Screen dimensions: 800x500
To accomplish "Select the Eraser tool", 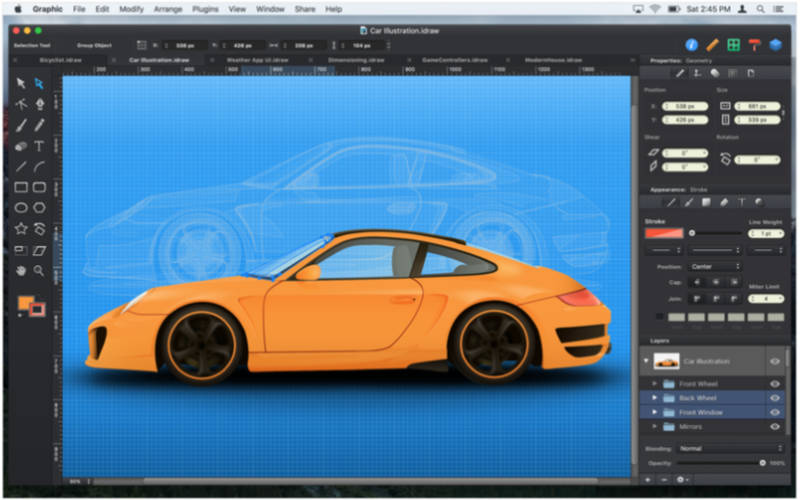I will click(x=21, y=146).
